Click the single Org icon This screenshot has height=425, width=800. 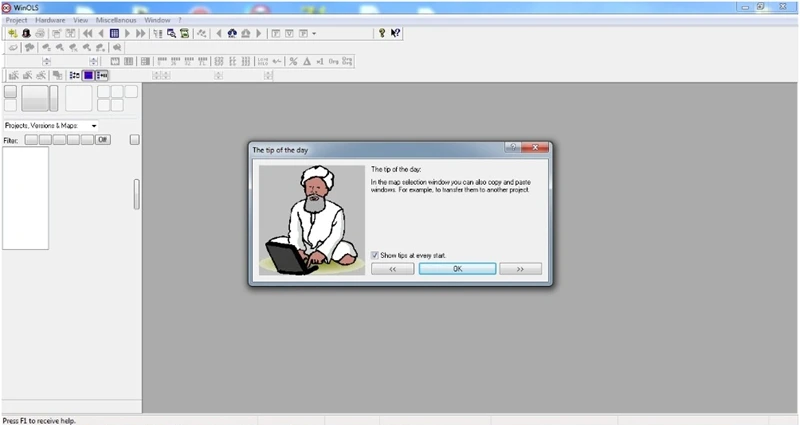(x=333, y=61)
